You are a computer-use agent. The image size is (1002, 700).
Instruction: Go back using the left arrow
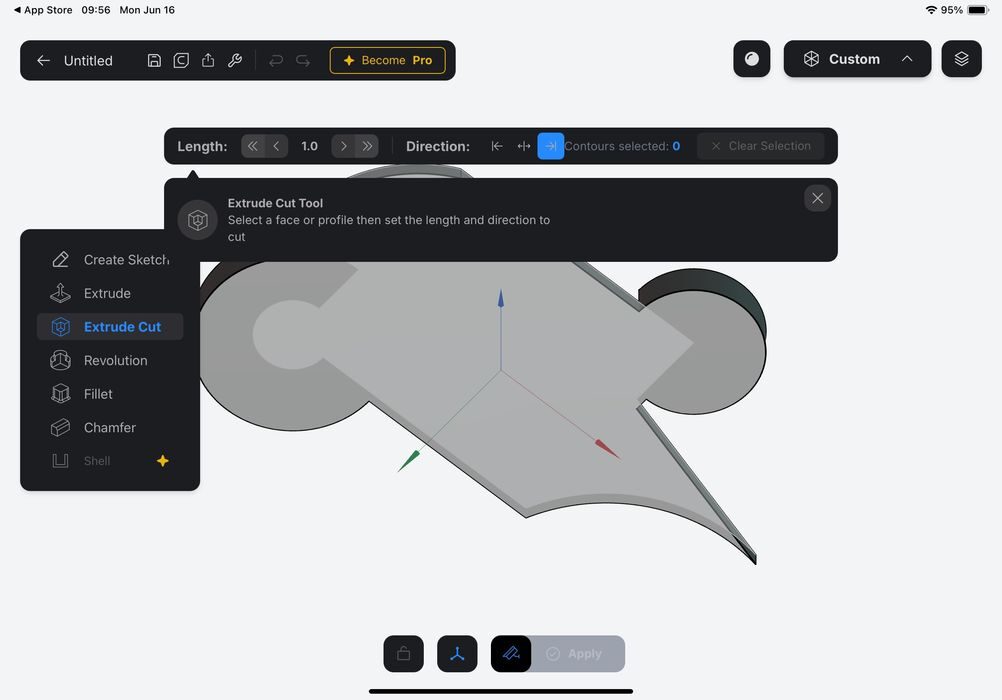point(43,60)
